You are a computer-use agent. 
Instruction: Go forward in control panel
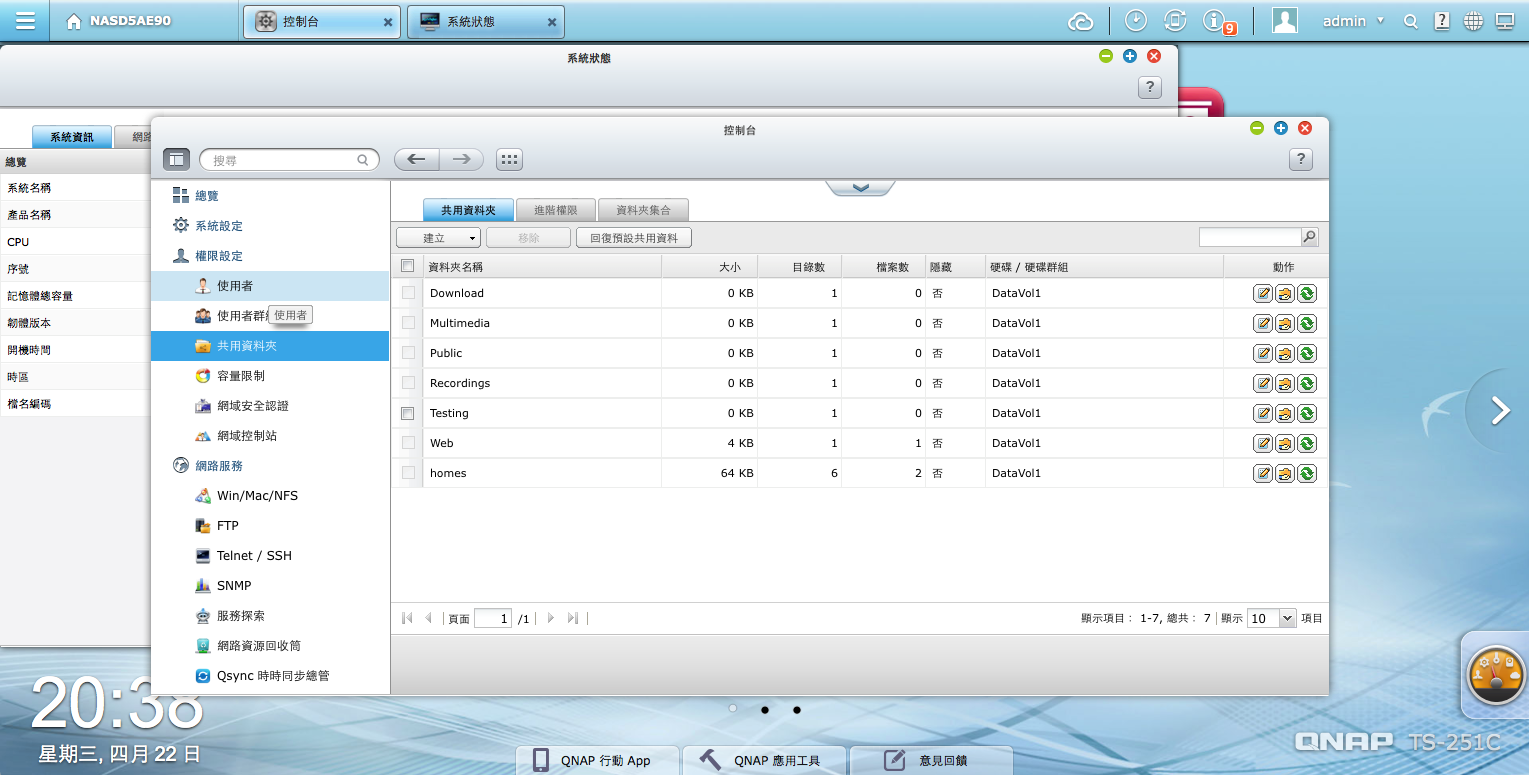pyautogui.click(x=462, y=159)
